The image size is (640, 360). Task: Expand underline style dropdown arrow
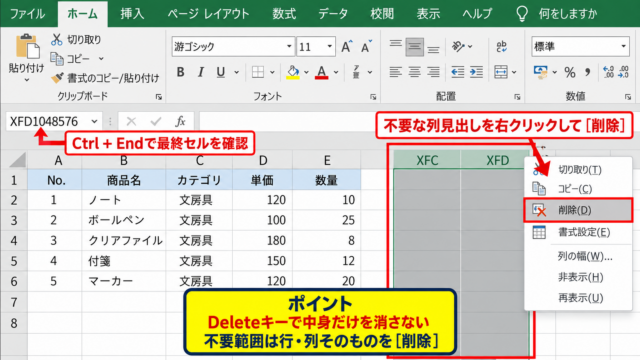click(x=236, y=72)
